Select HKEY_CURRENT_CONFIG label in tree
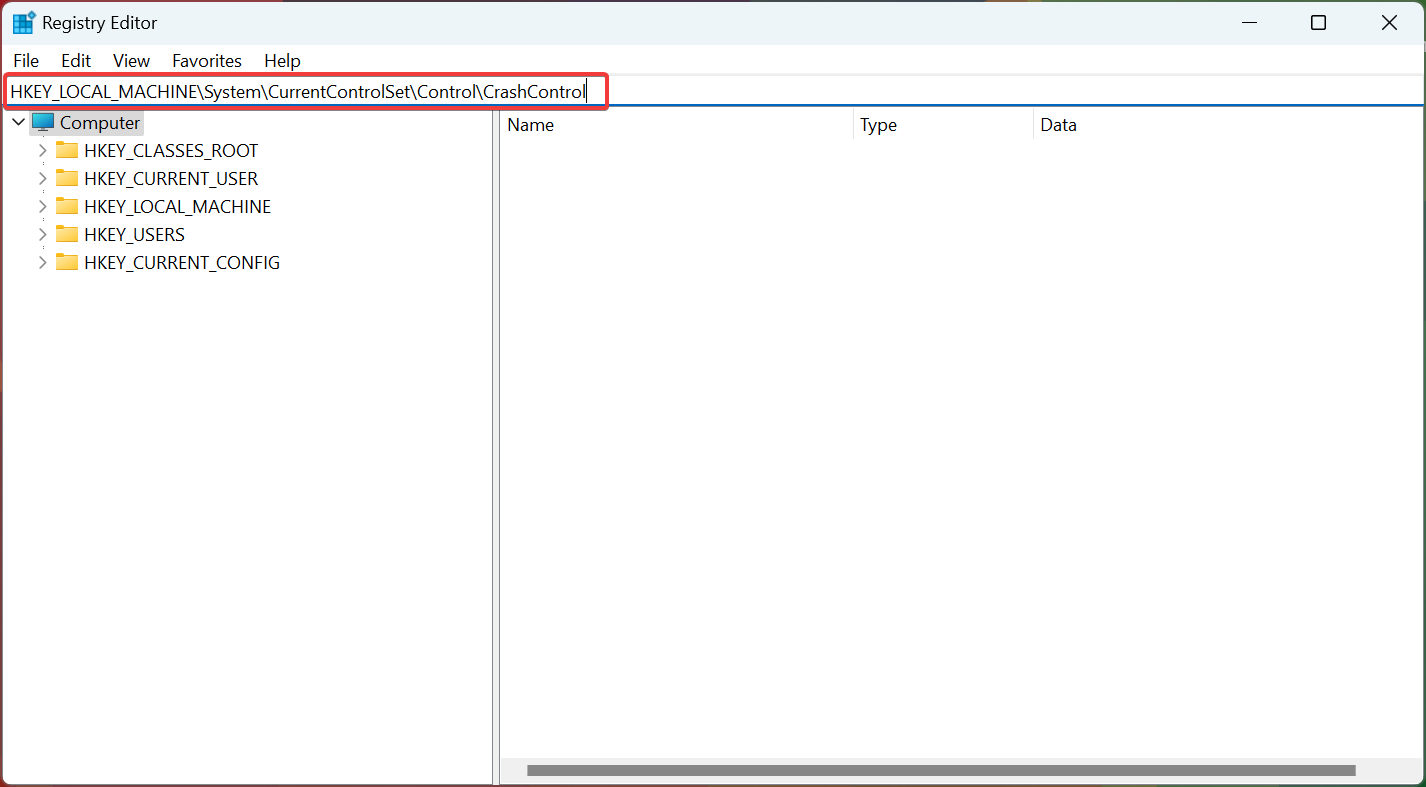The width and height of the screenshot is (1426, 787). click(x=182, y=263)
